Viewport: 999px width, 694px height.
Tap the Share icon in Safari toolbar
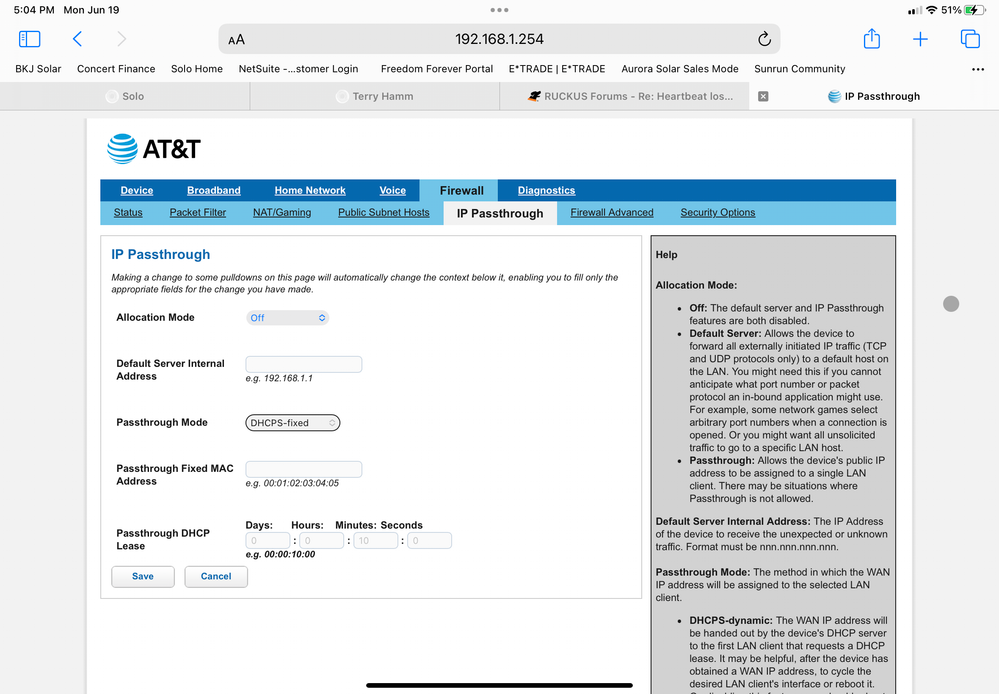point(871,39)
